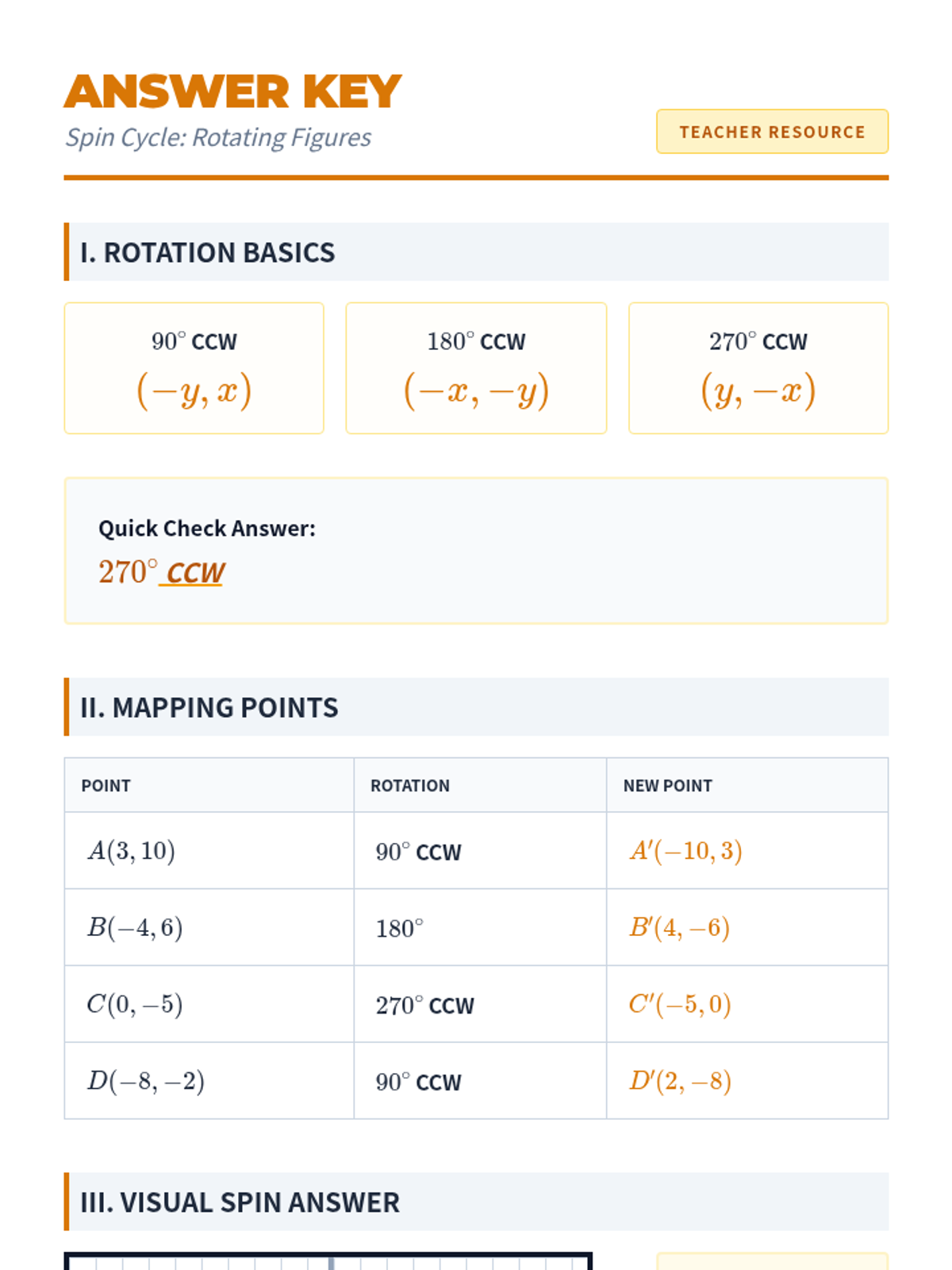Select the cell for point C(0, −5)
This screenshot has width=952, height=1270.
[x=135, y=1005]
